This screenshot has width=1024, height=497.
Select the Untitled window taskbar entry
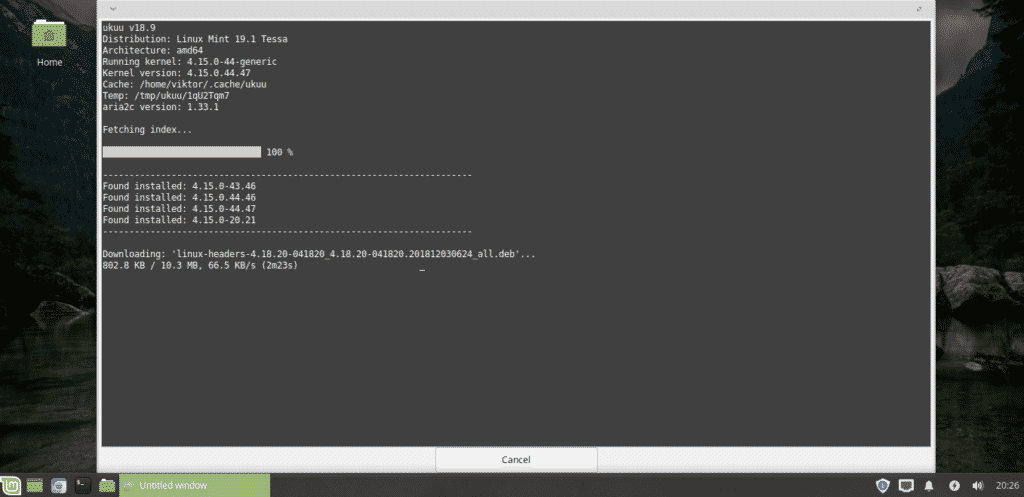coord(195,485)
